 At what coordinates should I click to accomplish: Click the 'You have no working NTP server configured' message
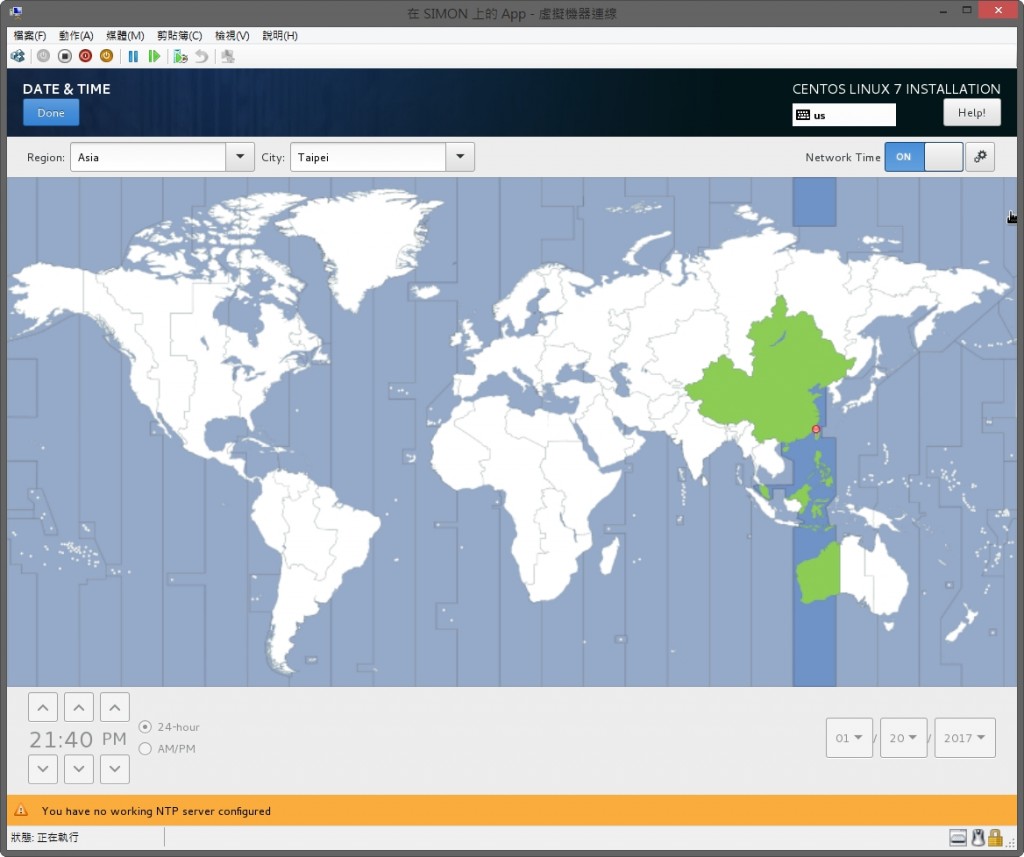click(156, 811)
